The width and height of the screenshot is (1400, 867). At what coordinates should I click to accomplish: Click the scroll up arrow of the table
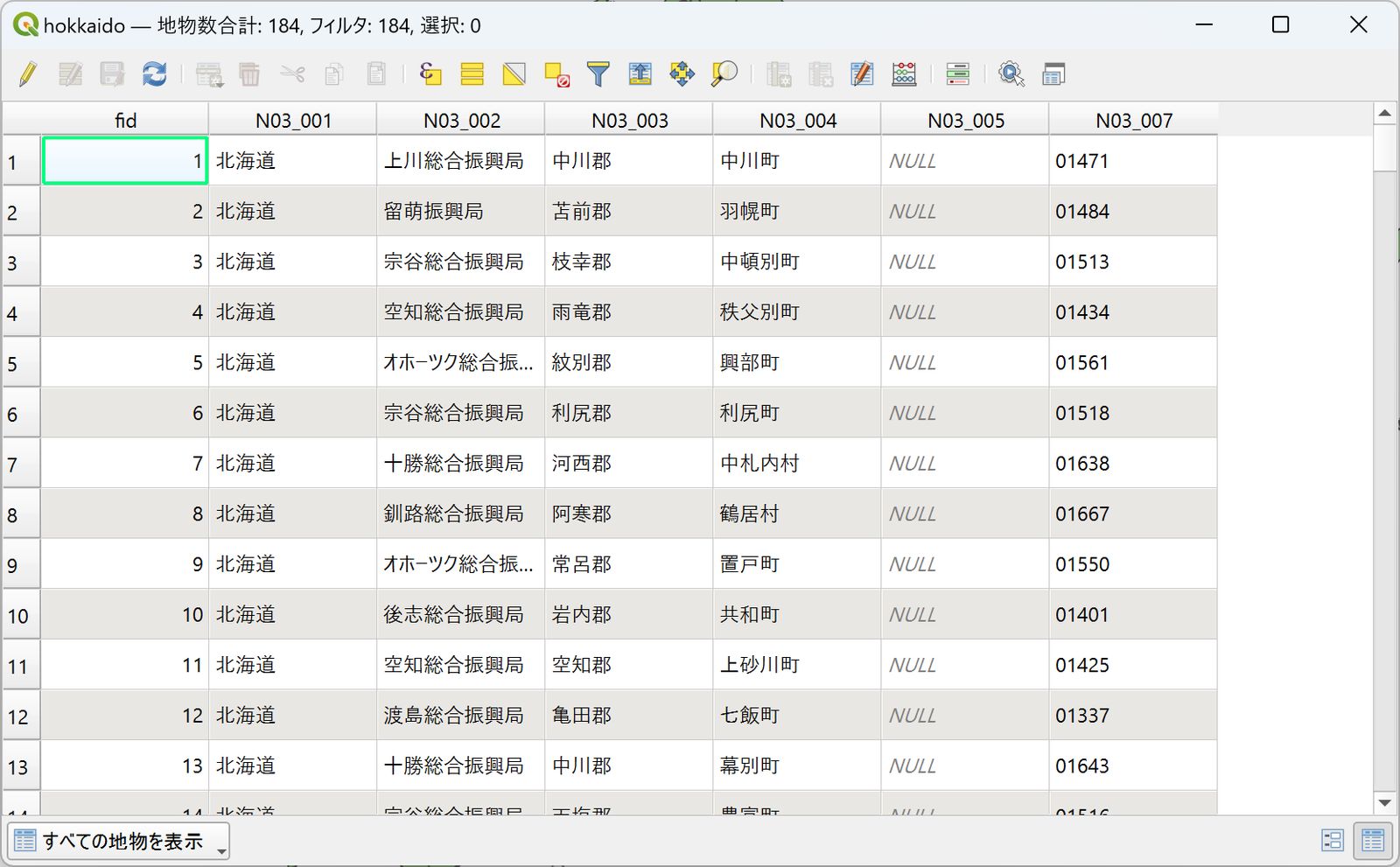coord(1384,114)
